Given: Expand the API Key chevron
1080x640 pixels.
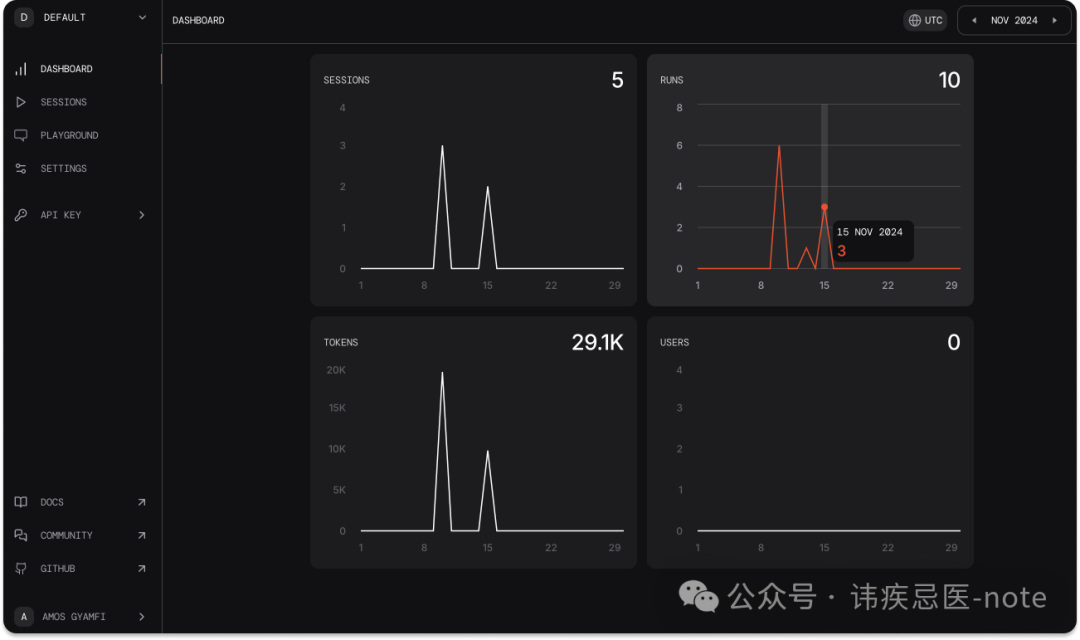Looking at the screenshot, I should click(x=142, y=215).
